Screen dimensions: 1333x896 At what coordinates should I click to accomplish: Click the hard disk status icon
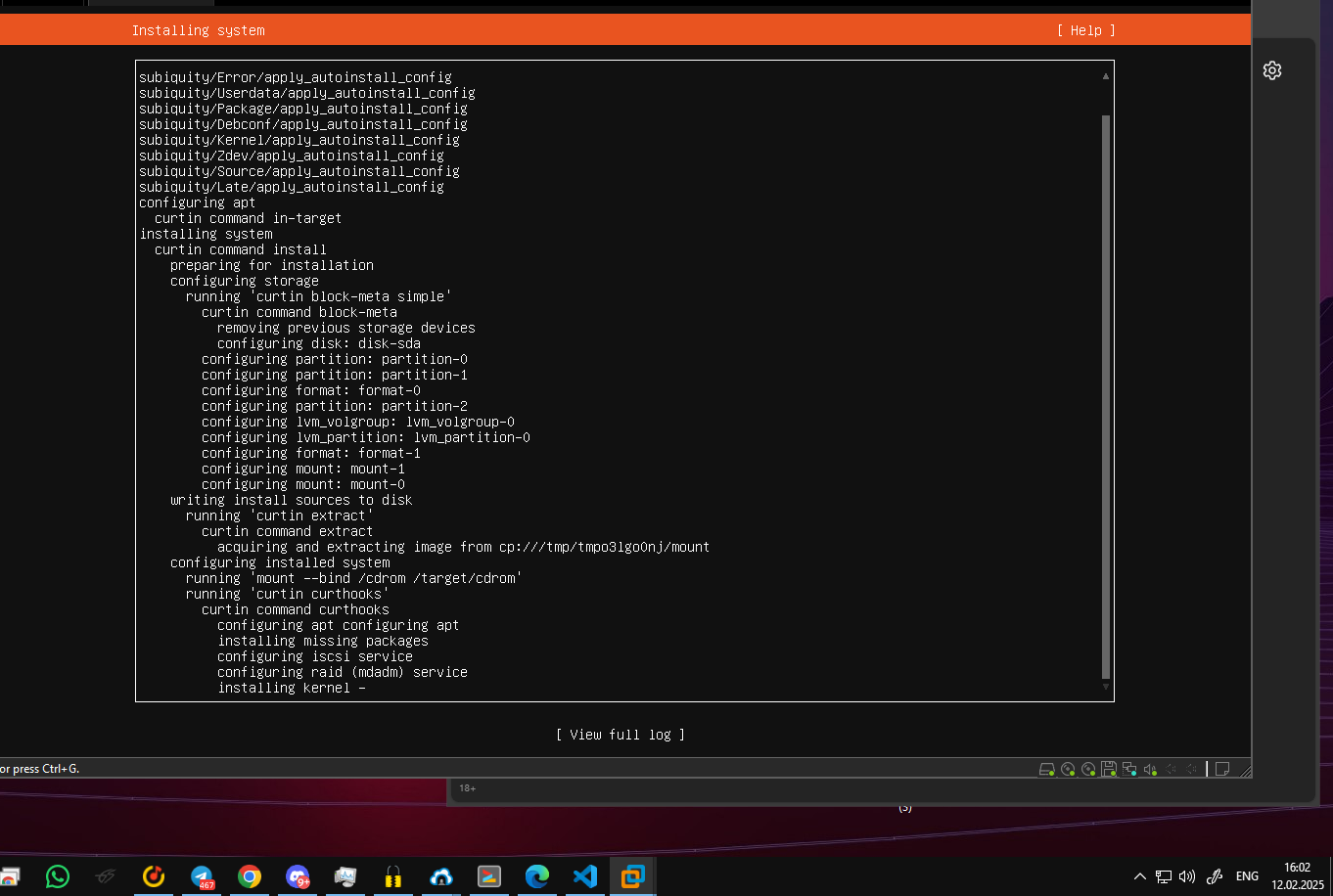tap(1046, 769)
